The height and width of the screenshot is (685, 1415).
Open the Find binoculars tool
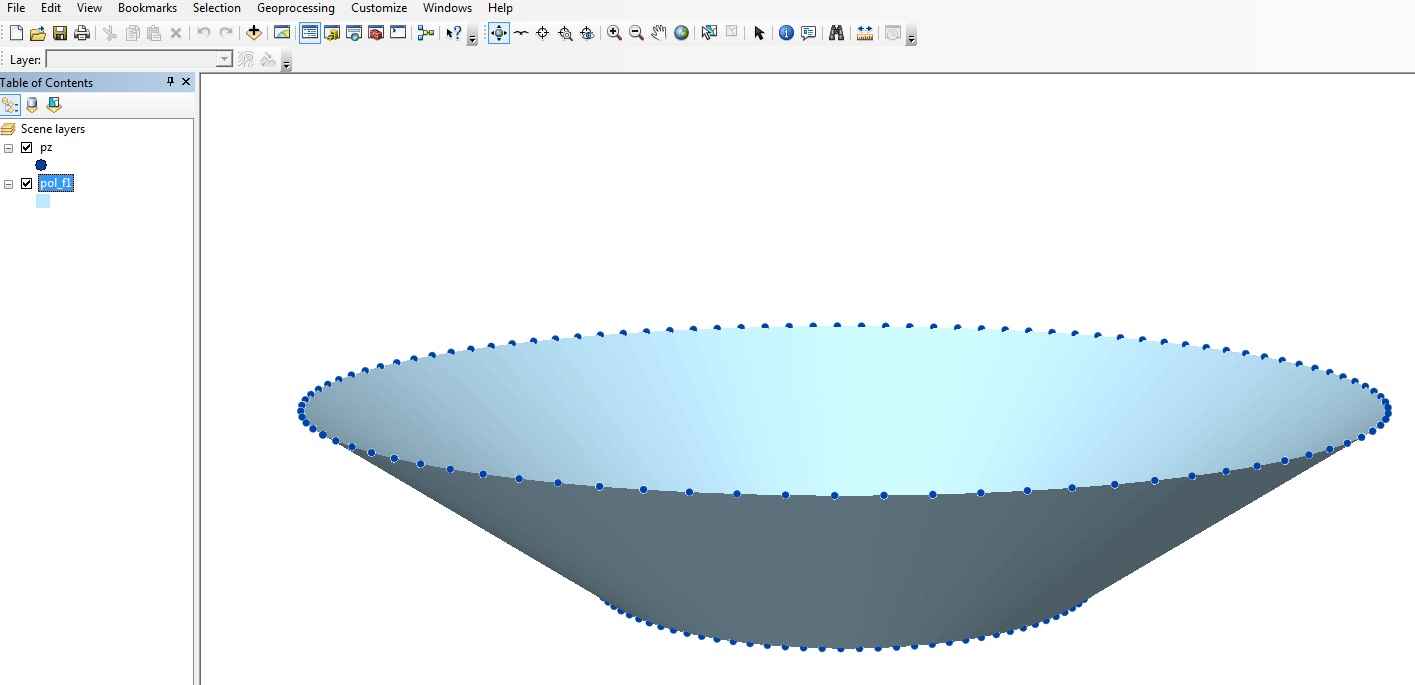tap(837, 33)
